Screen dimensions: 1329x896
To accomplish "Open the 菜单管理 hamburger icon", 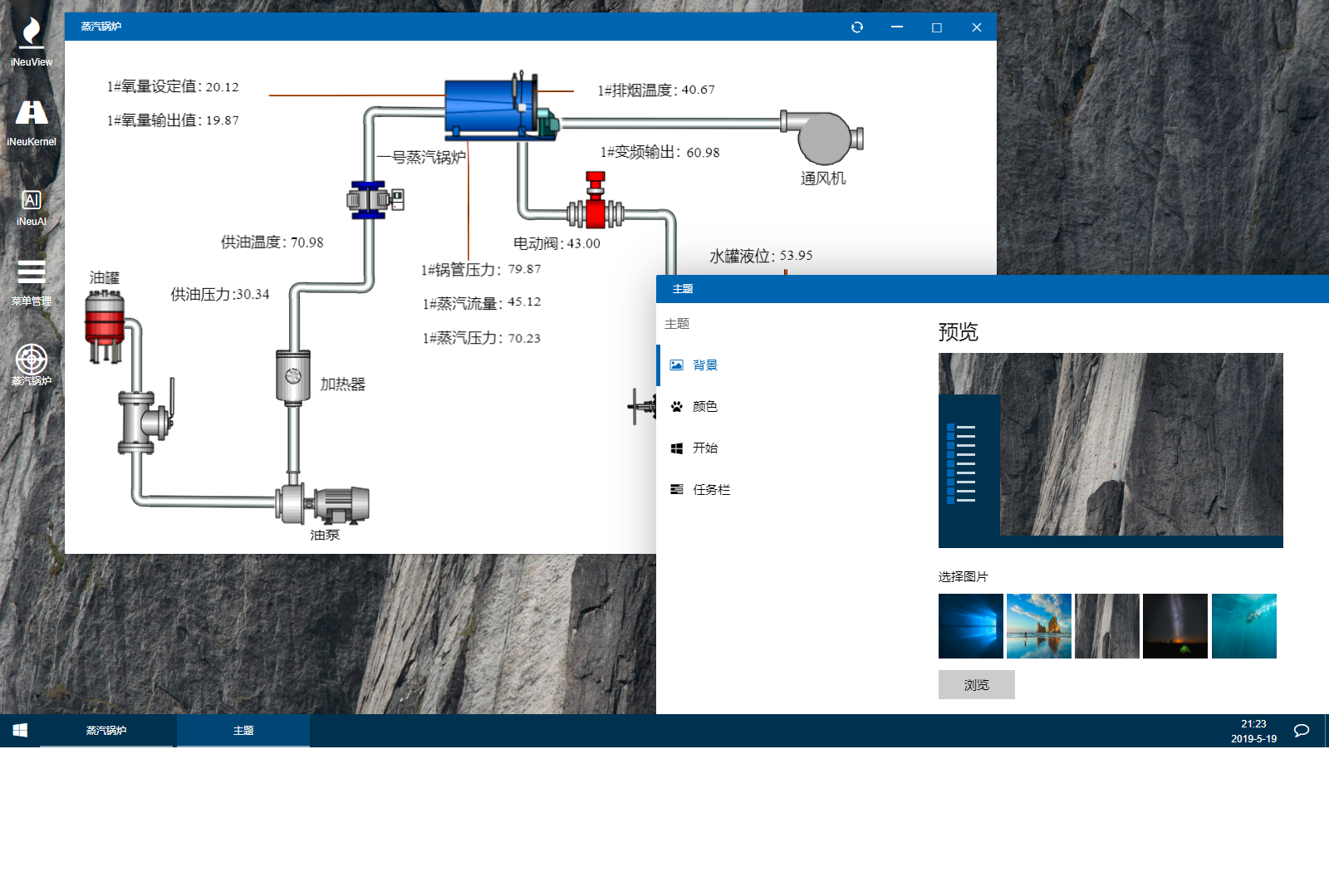I will pyautogui.click(x=32, y=273).
